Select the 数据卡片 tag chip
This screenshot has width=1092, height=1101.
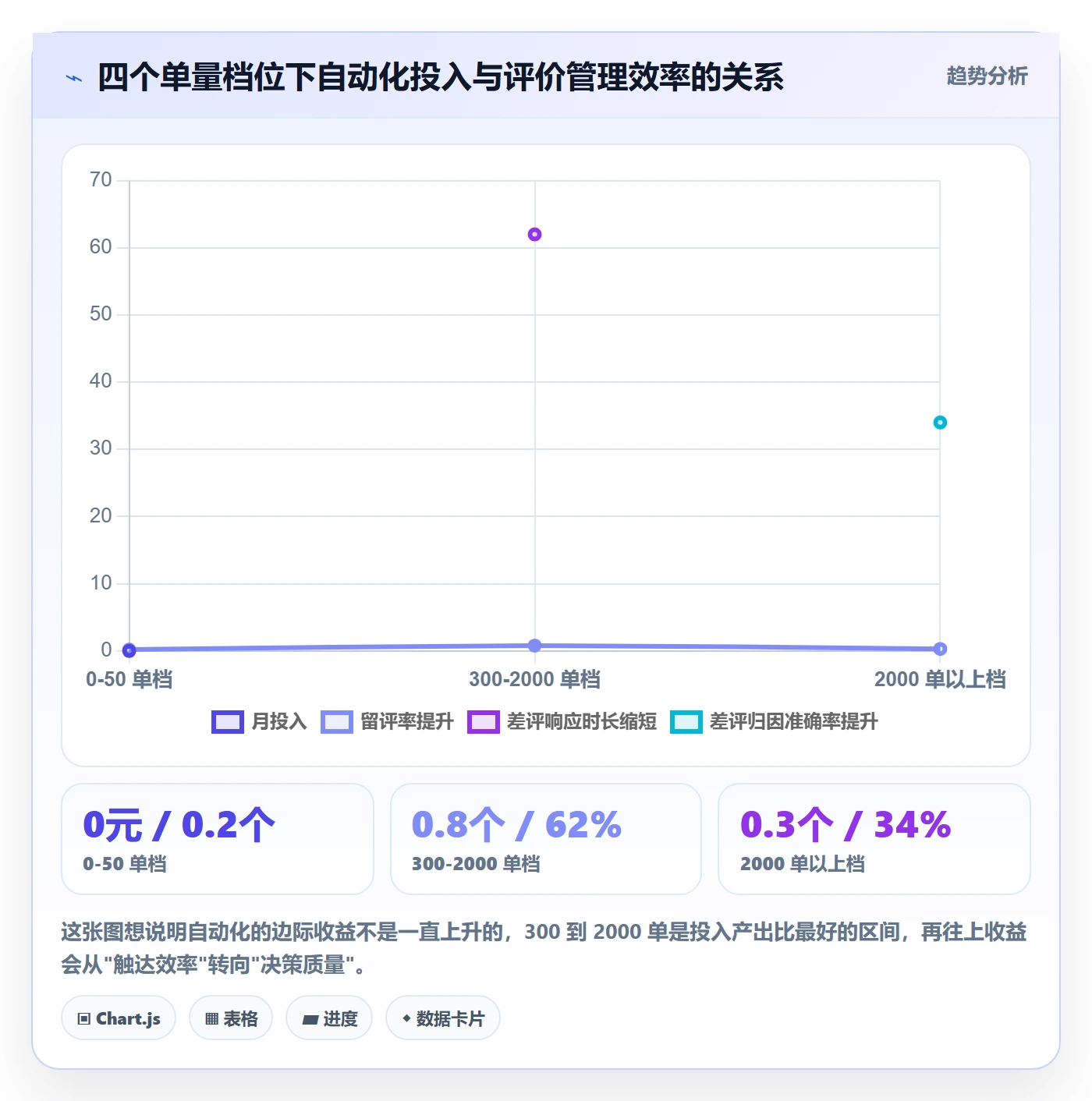443,1018
